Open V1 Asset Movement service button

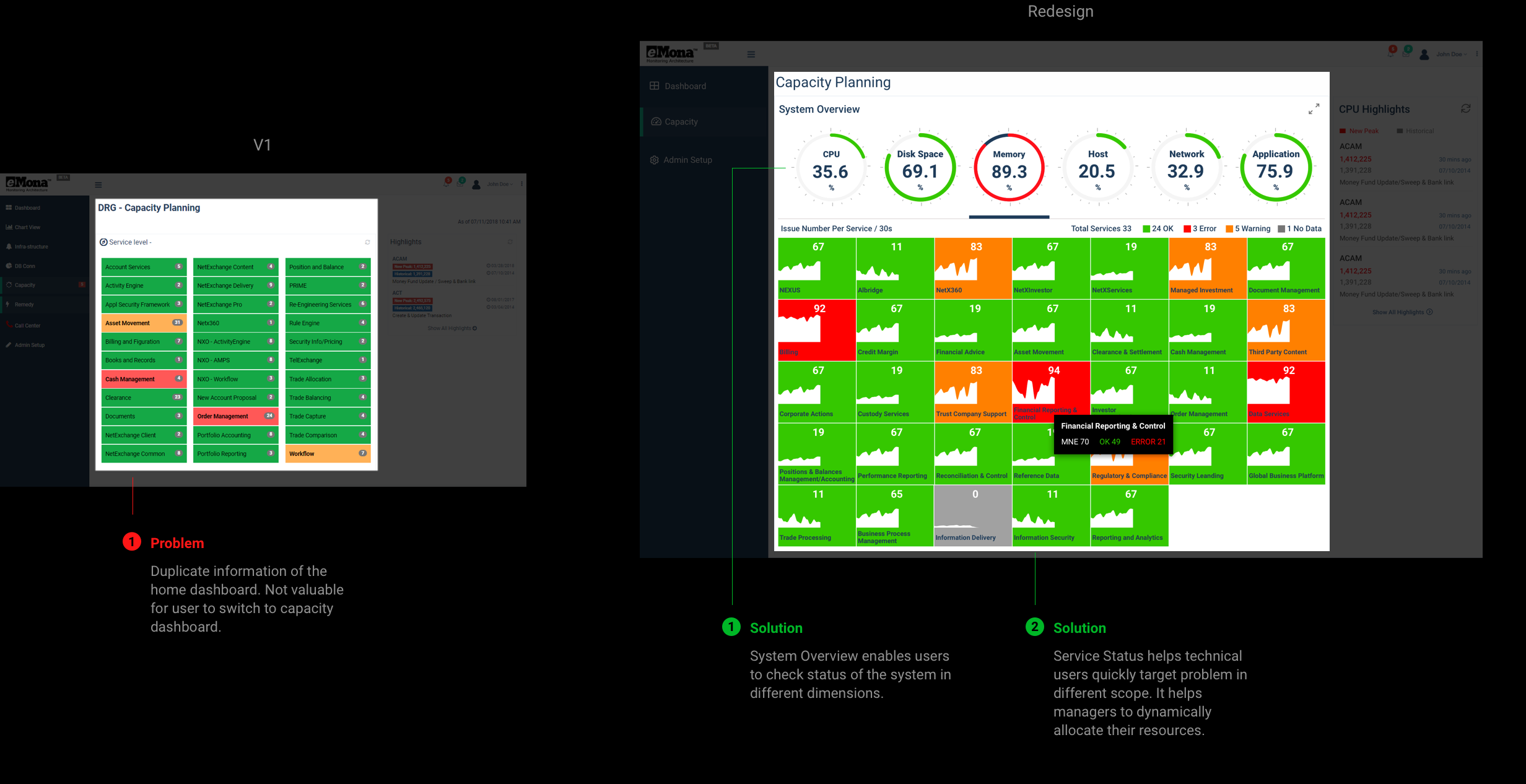coord(144,323)
